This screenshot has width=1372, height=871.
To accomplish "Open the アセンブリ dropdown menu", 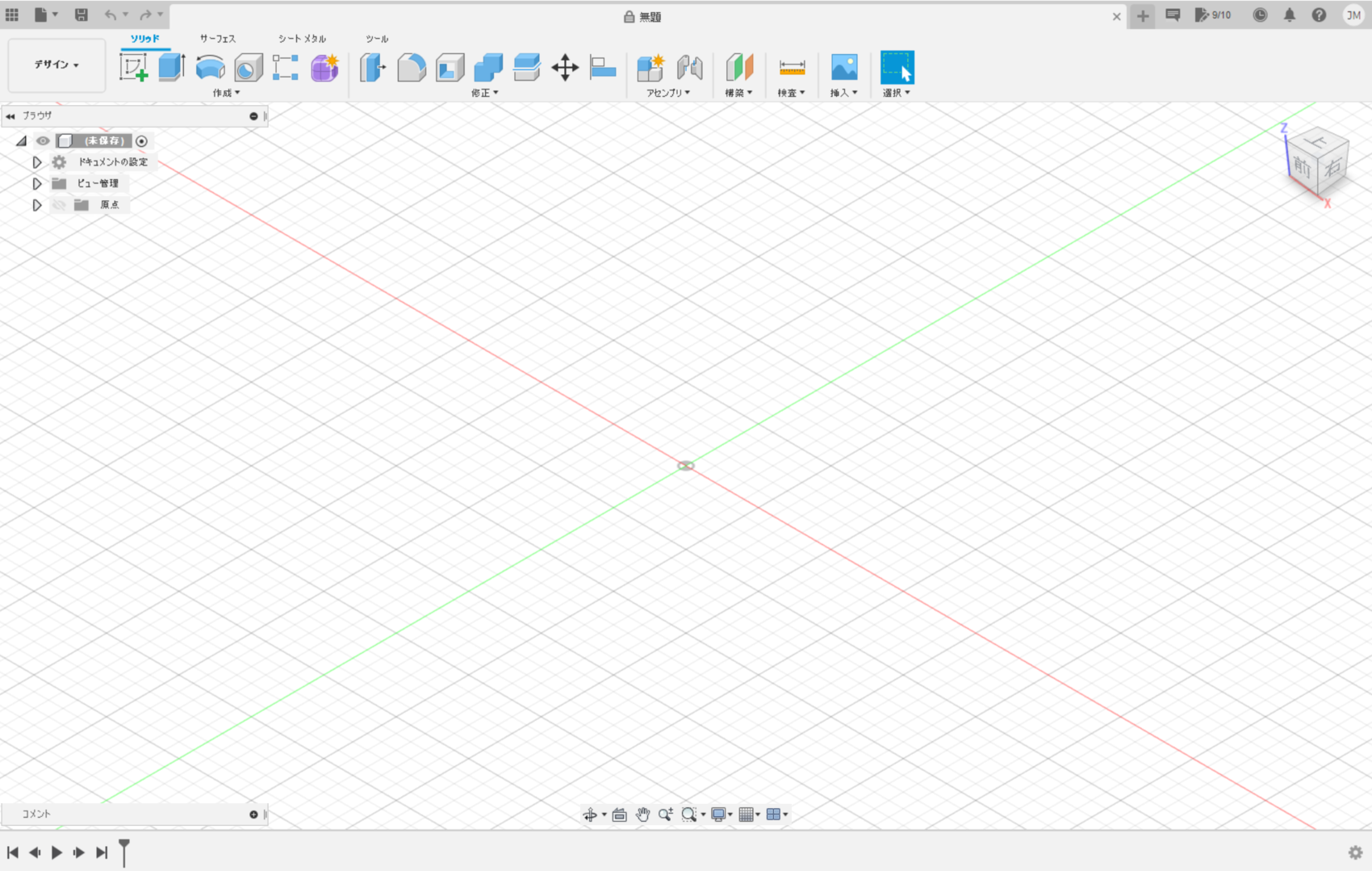I will coord(668,93).
